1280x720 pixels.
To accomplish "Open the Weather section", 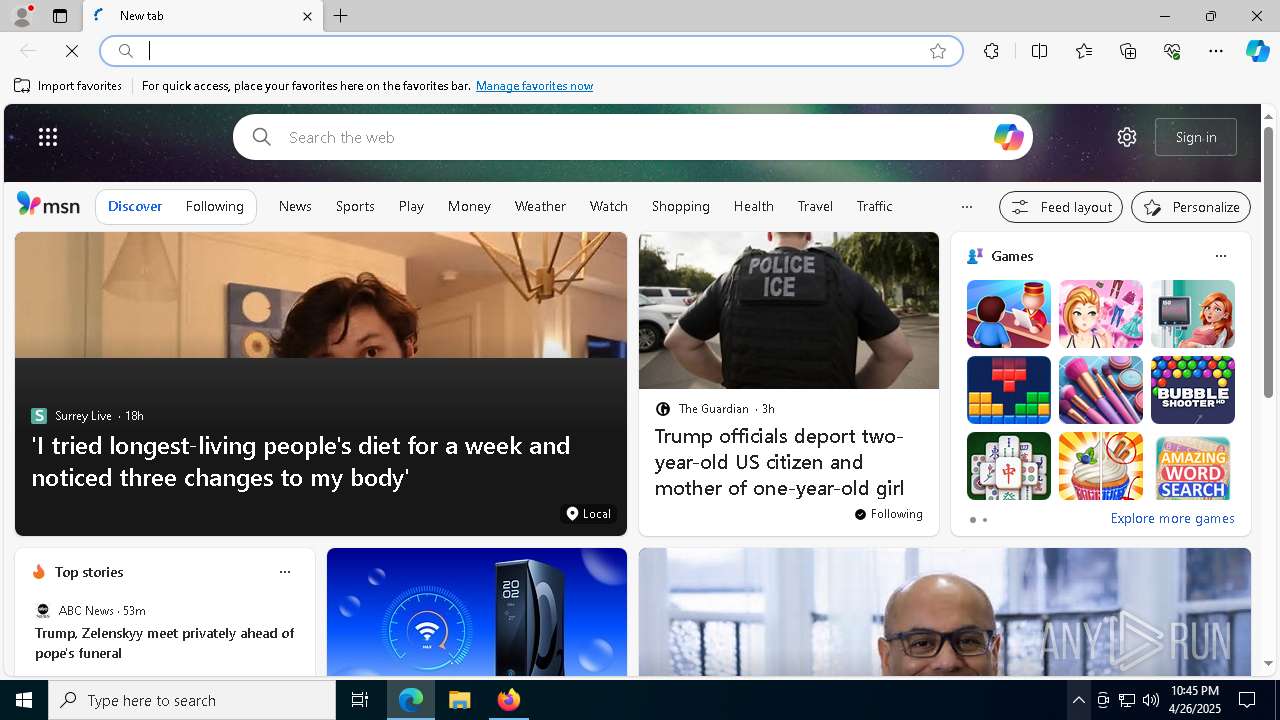I will (x=540, y=206).
